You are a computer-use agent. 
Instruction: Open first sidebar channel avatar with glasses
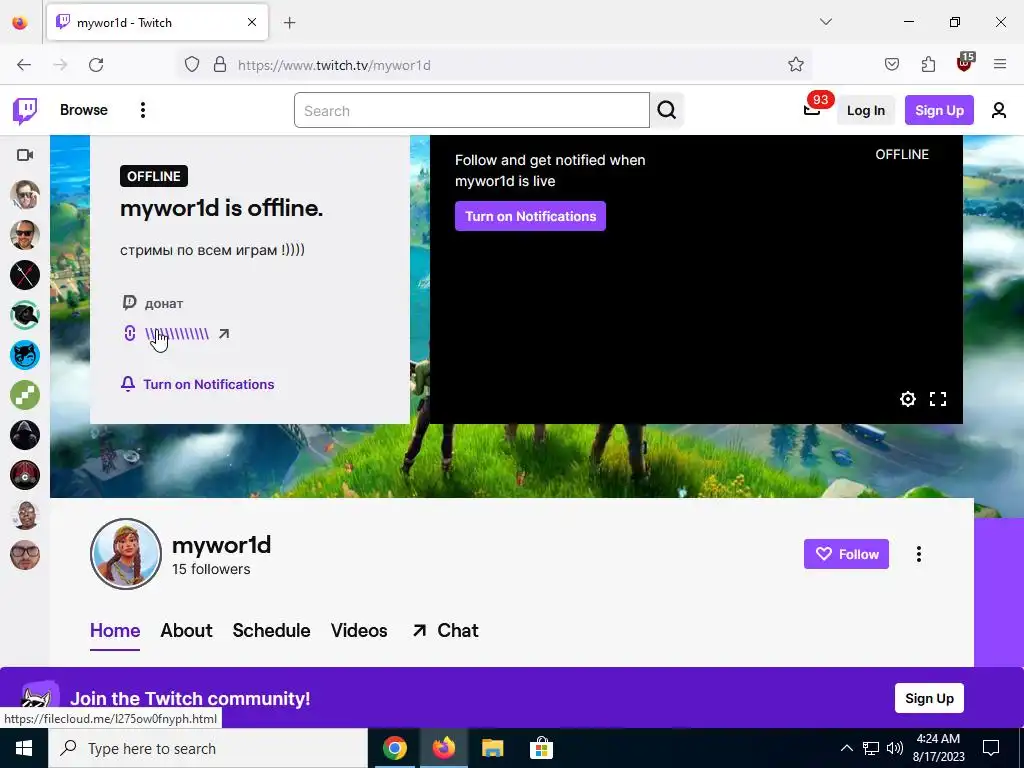25,195
